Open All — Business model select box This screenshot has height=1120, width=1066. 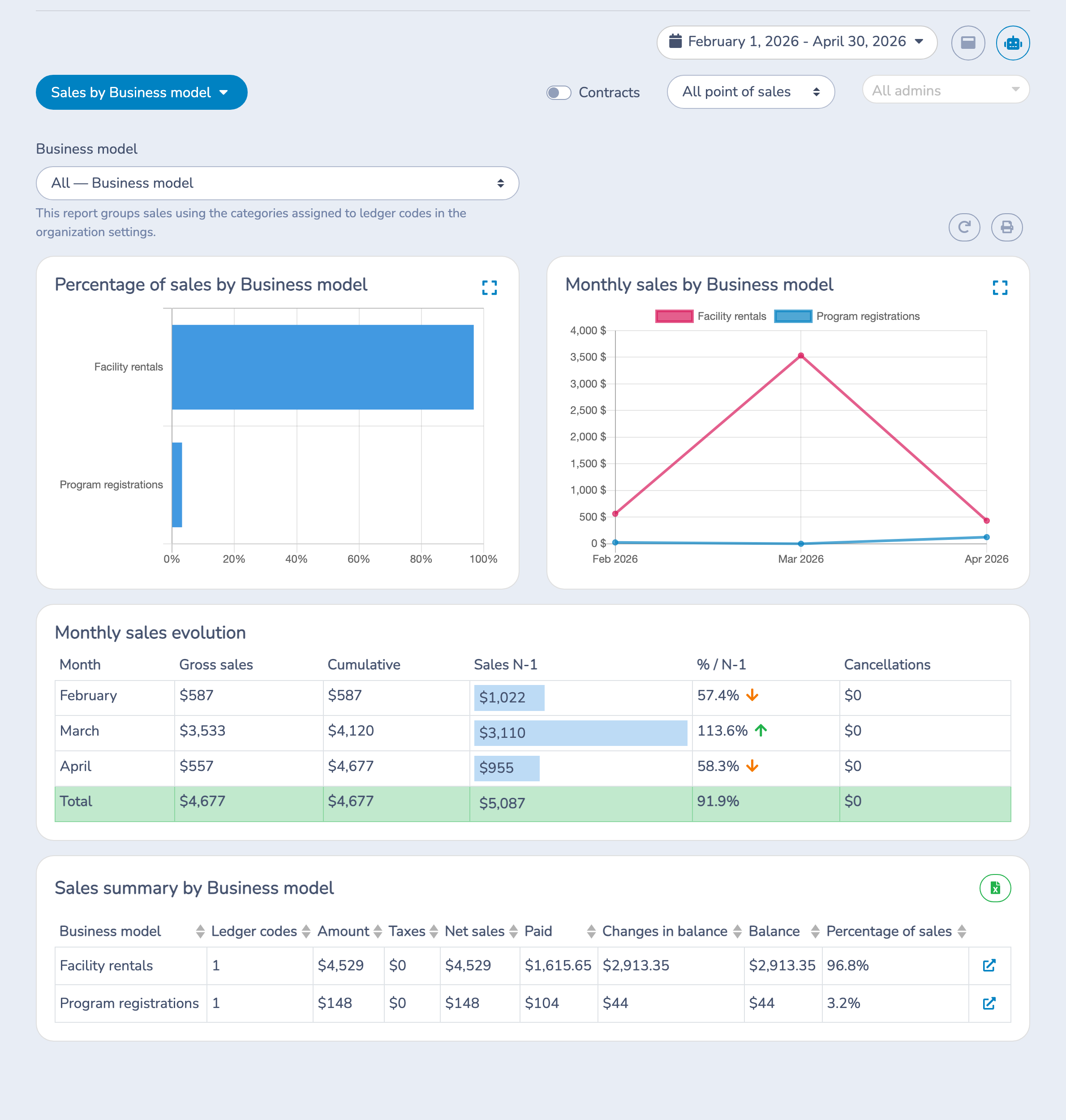tap(277, 183)
